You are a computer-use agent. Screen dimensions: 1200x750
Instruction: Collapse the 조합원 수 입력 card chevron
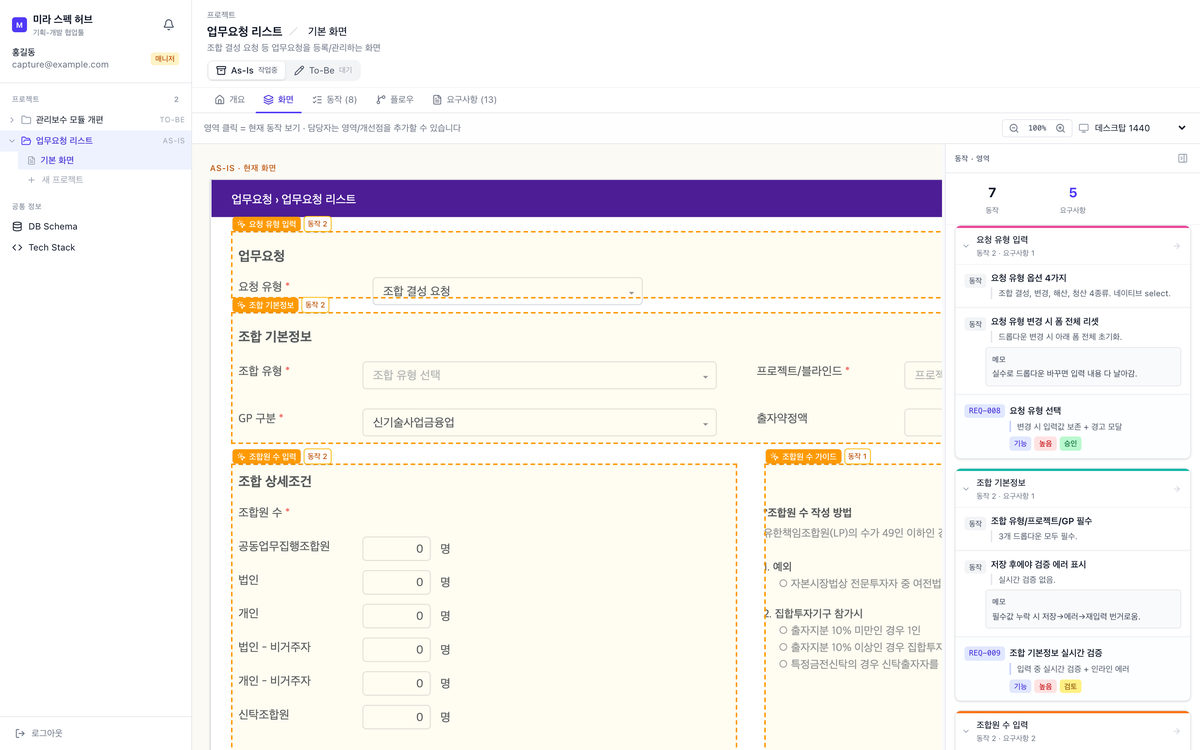[966, 731]
